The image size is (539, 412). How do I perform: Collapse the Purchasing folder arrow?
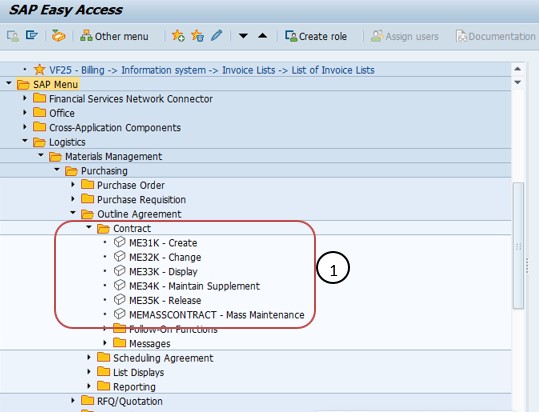pos(57,169)
